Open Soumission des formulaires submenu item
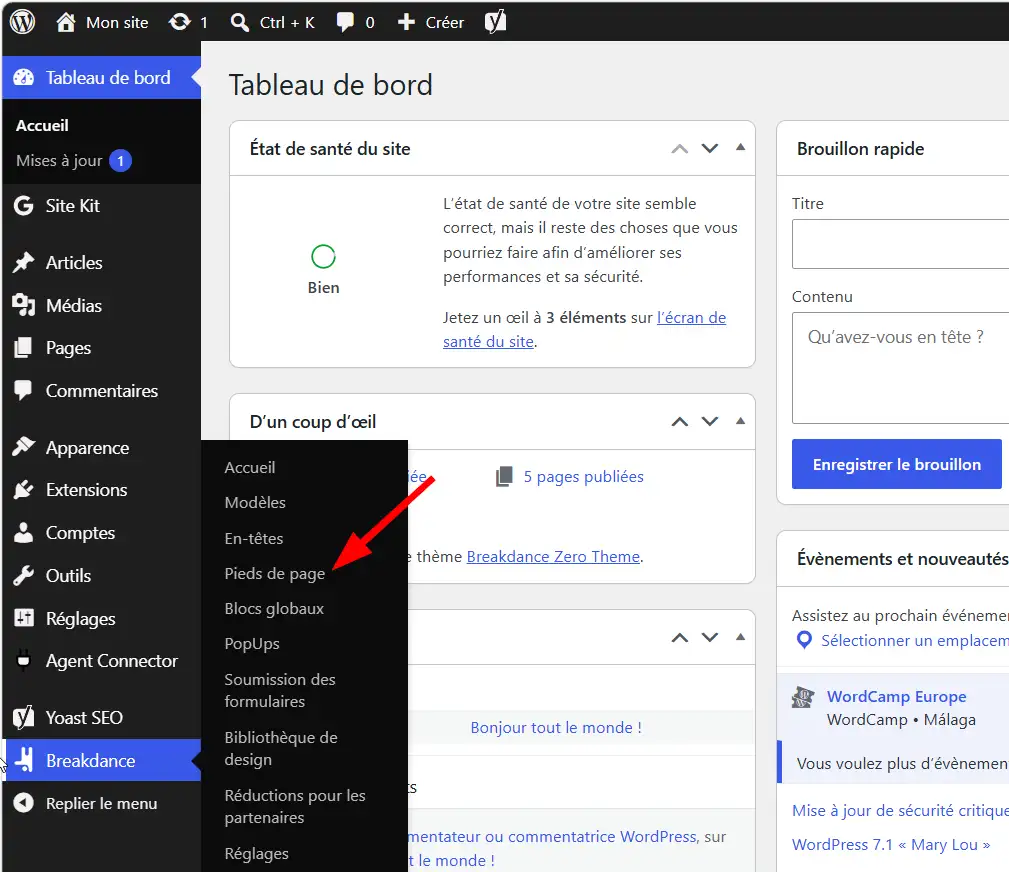This screenshot has width=1009, height=872. 280,691
